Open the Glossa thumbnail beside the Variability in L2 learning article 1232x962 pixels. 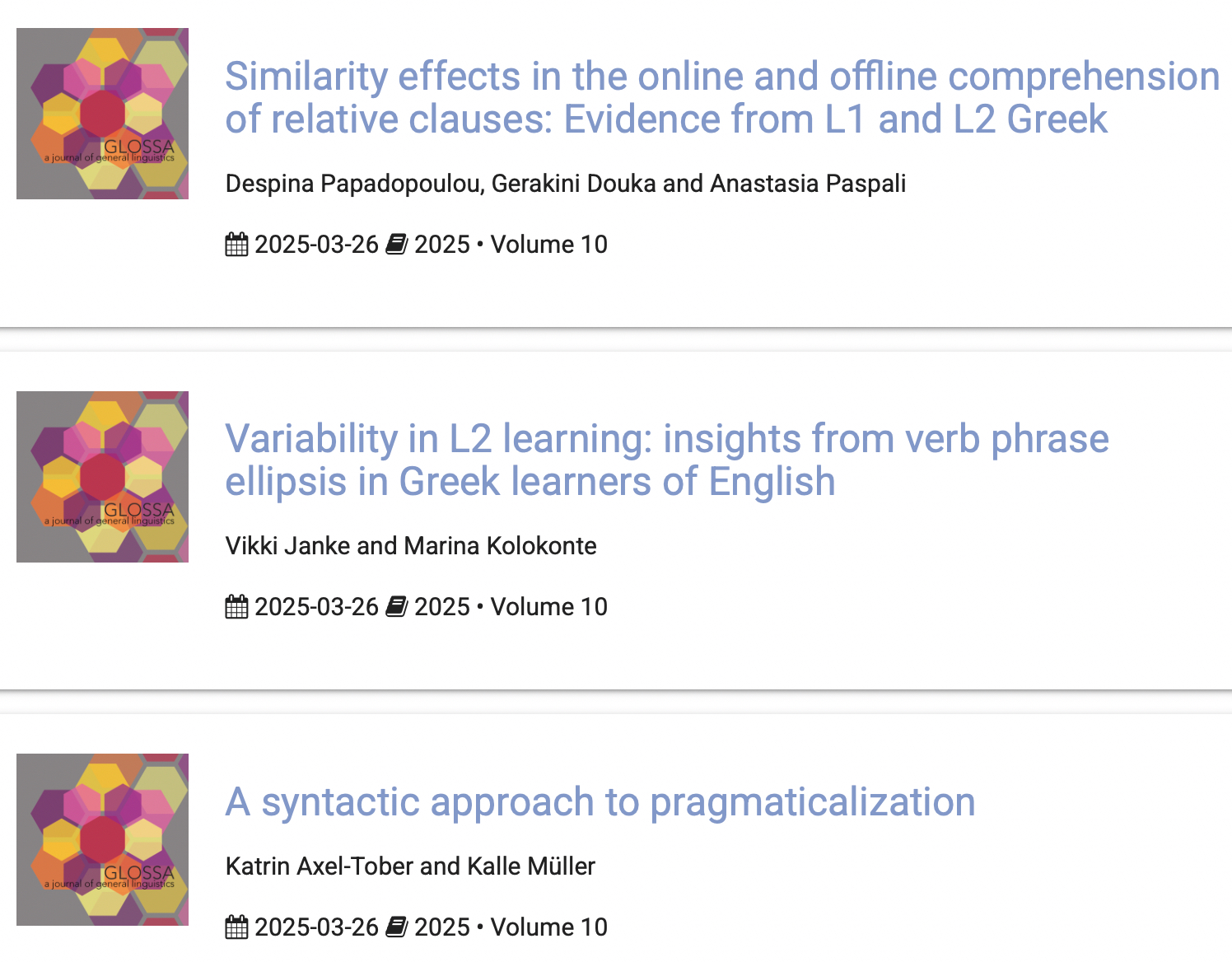(102, 477)
